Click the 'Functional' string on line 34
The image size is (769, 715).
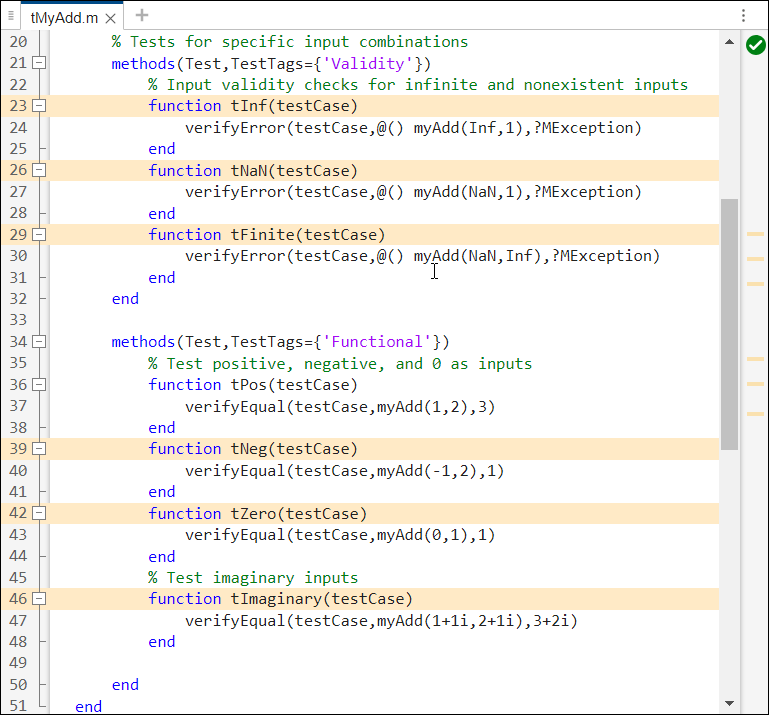377,342
